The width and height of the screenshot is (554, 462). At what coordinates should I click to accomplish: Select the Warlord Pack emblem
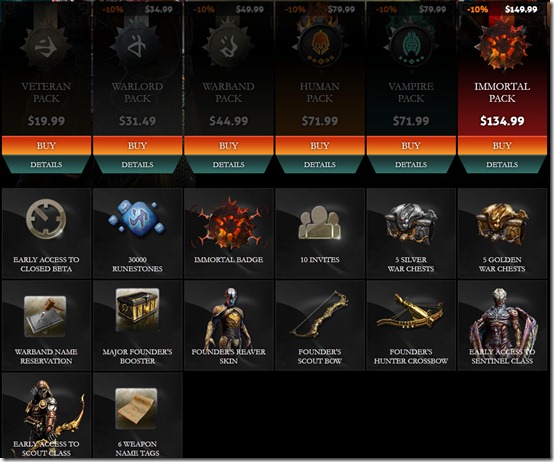pyautogui.click(x=137, y=47)
